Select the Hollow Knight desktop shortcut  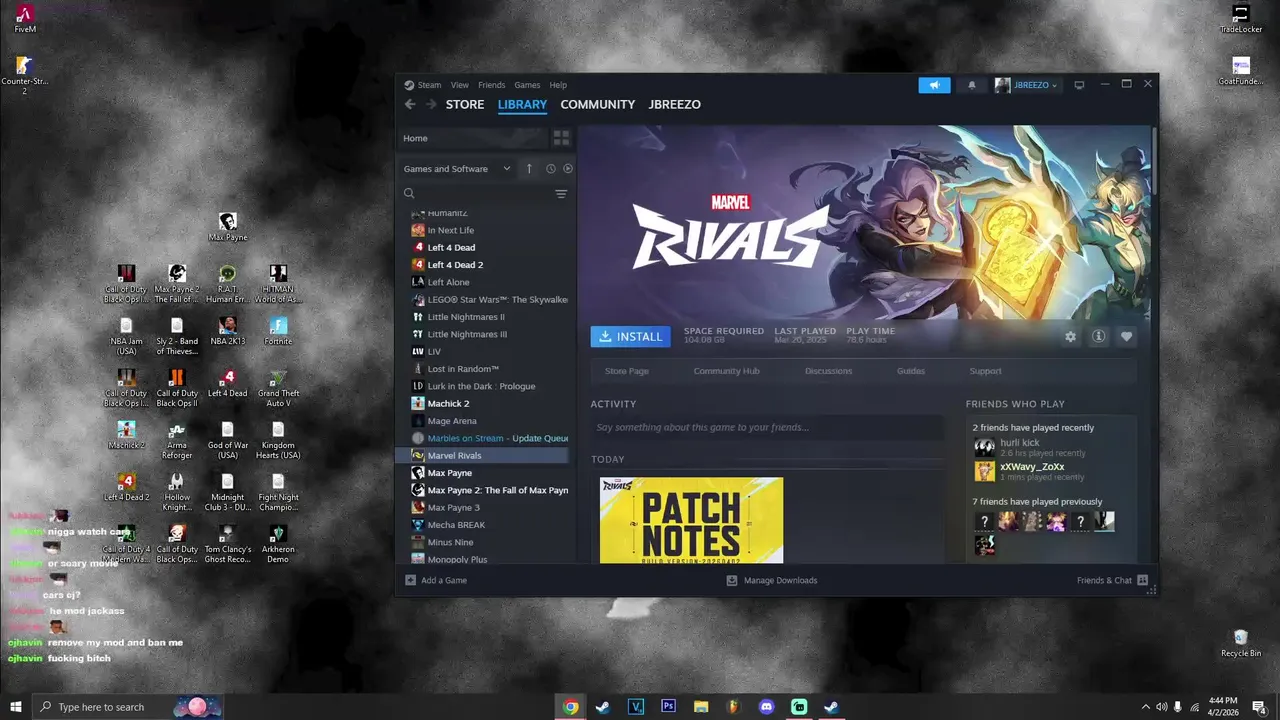177,492
